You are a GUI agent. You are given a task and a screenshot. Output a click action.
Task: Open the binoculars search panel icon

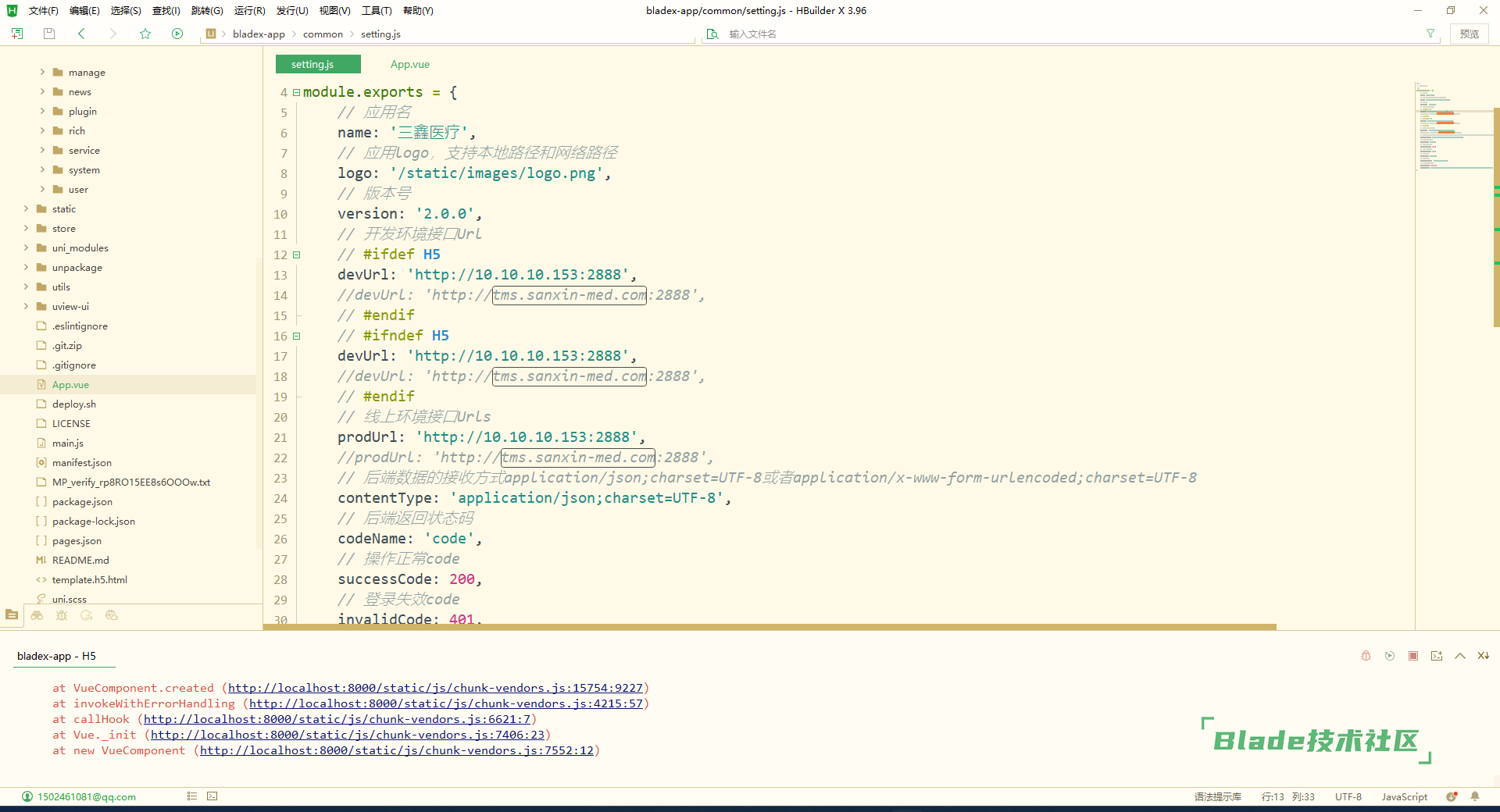tap(37, 615)
